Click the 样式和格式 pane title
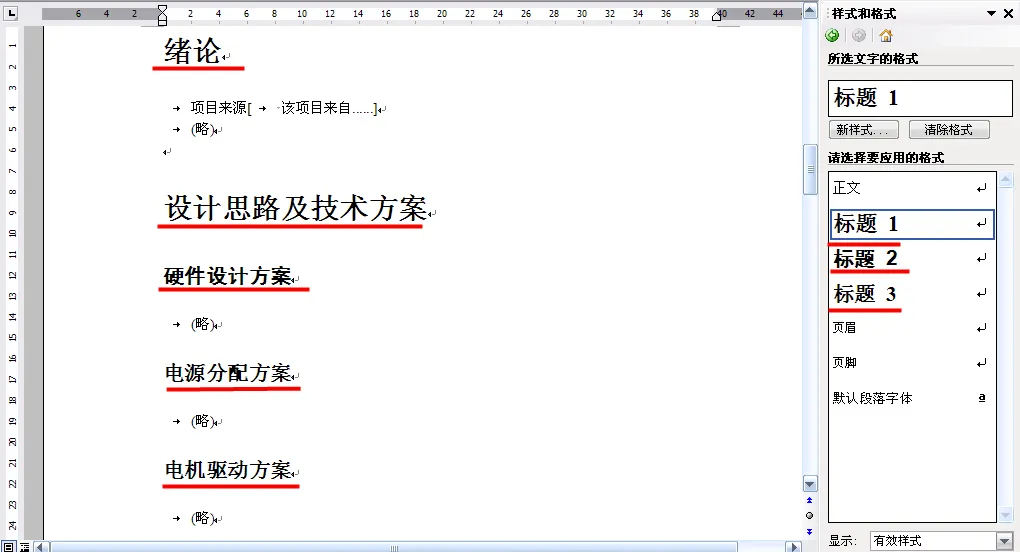 click(x=864, y=14)
